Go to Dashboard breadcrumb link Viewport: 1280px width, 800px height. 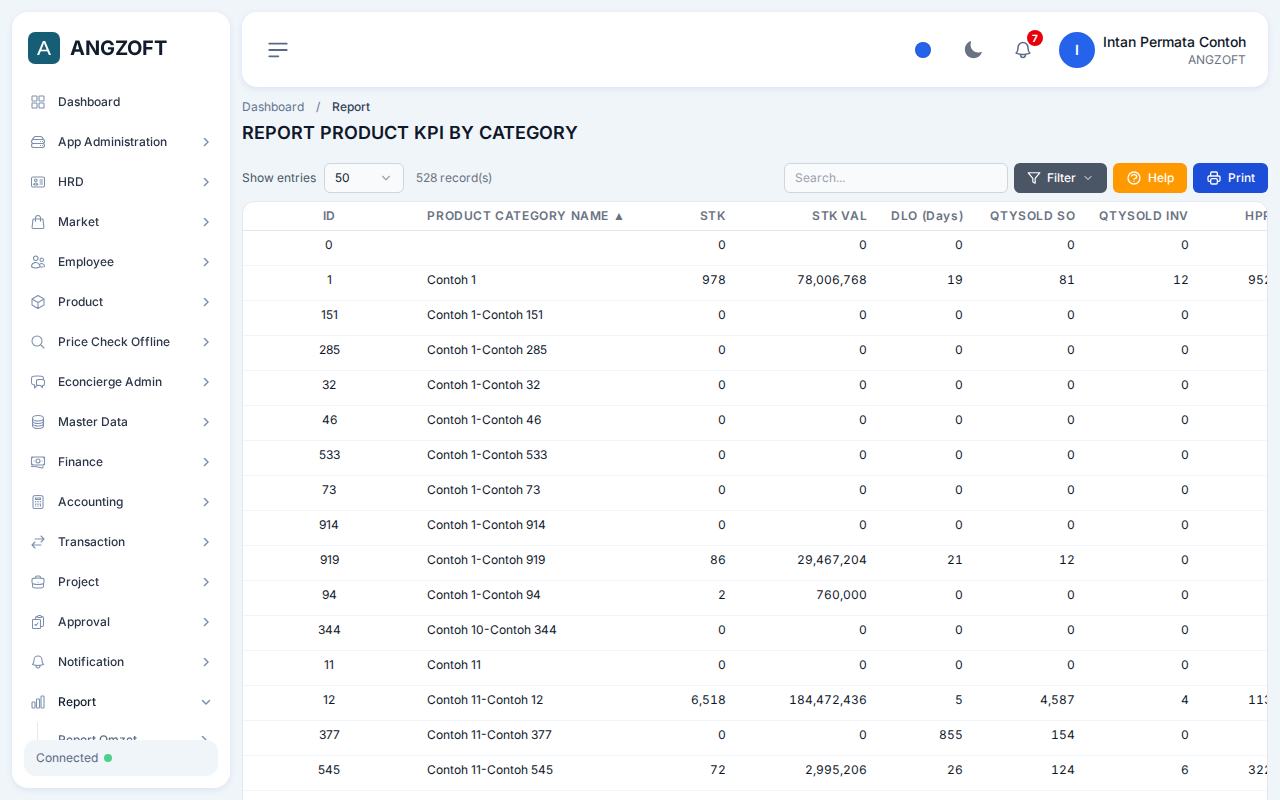pos(273,107)
